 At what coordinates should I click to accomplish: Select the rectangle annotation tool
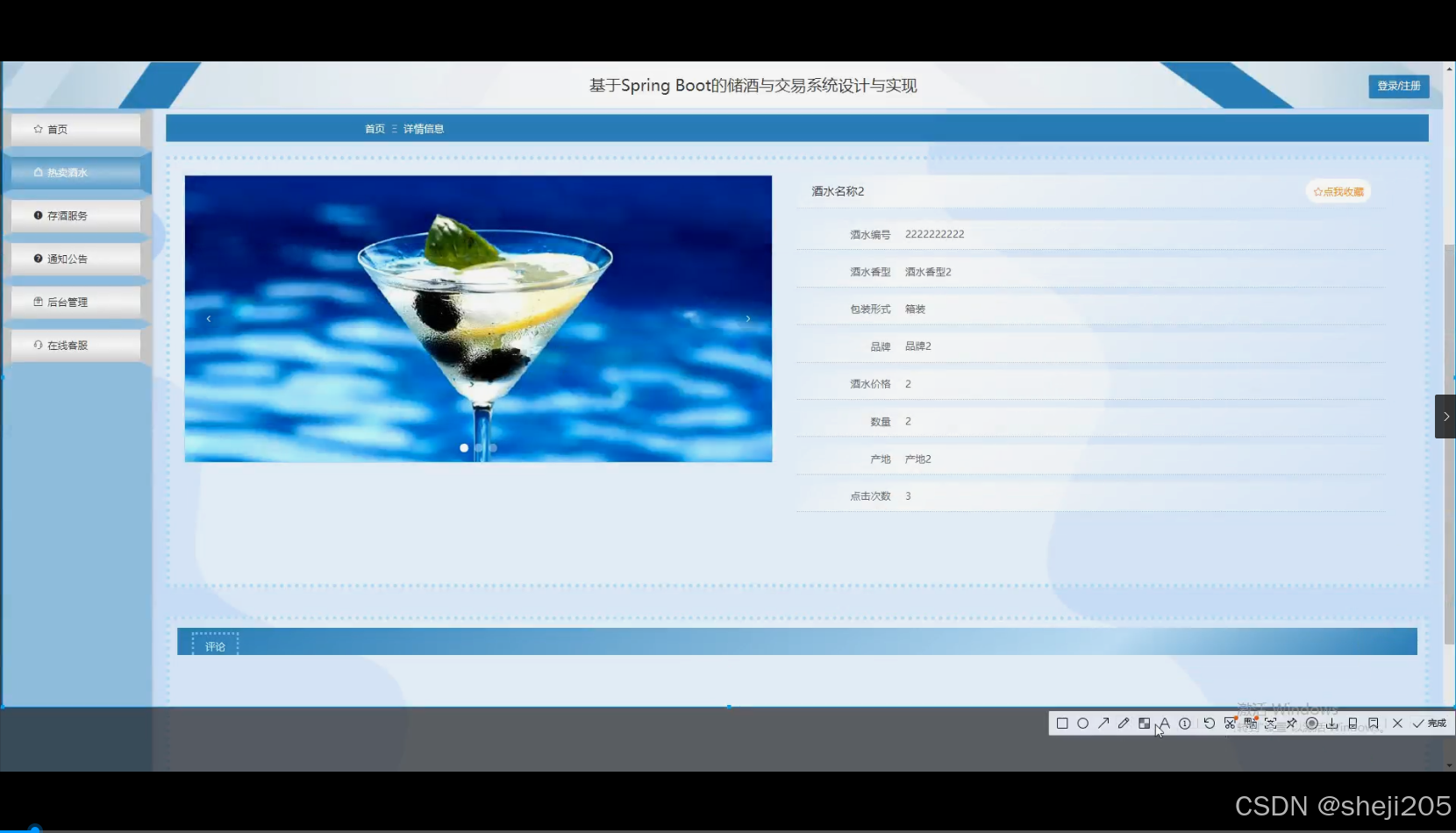(x=1062, y=723)
